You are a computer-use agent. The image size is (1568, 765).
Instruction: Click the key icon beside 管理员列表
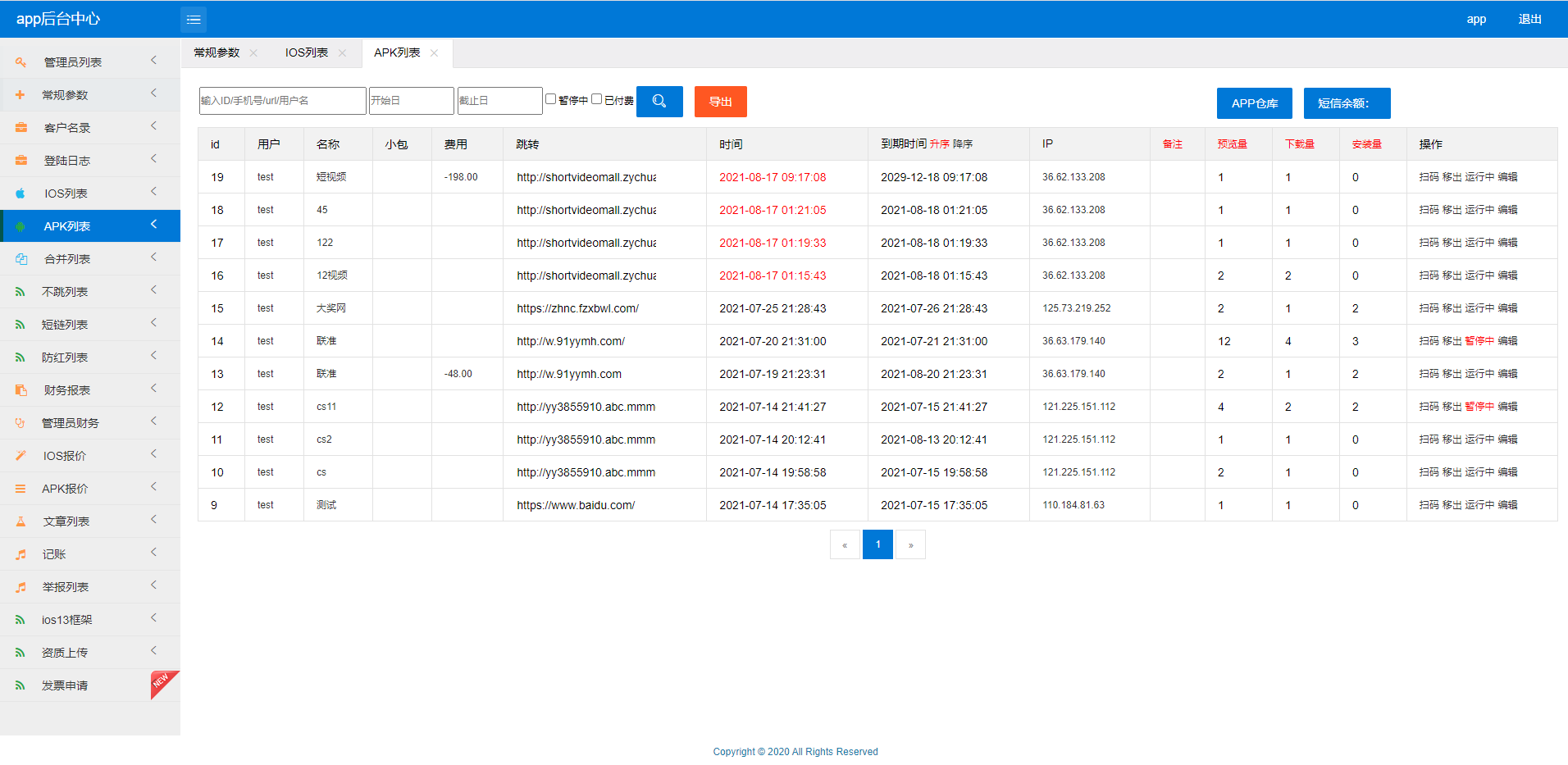tap(21, 62)
